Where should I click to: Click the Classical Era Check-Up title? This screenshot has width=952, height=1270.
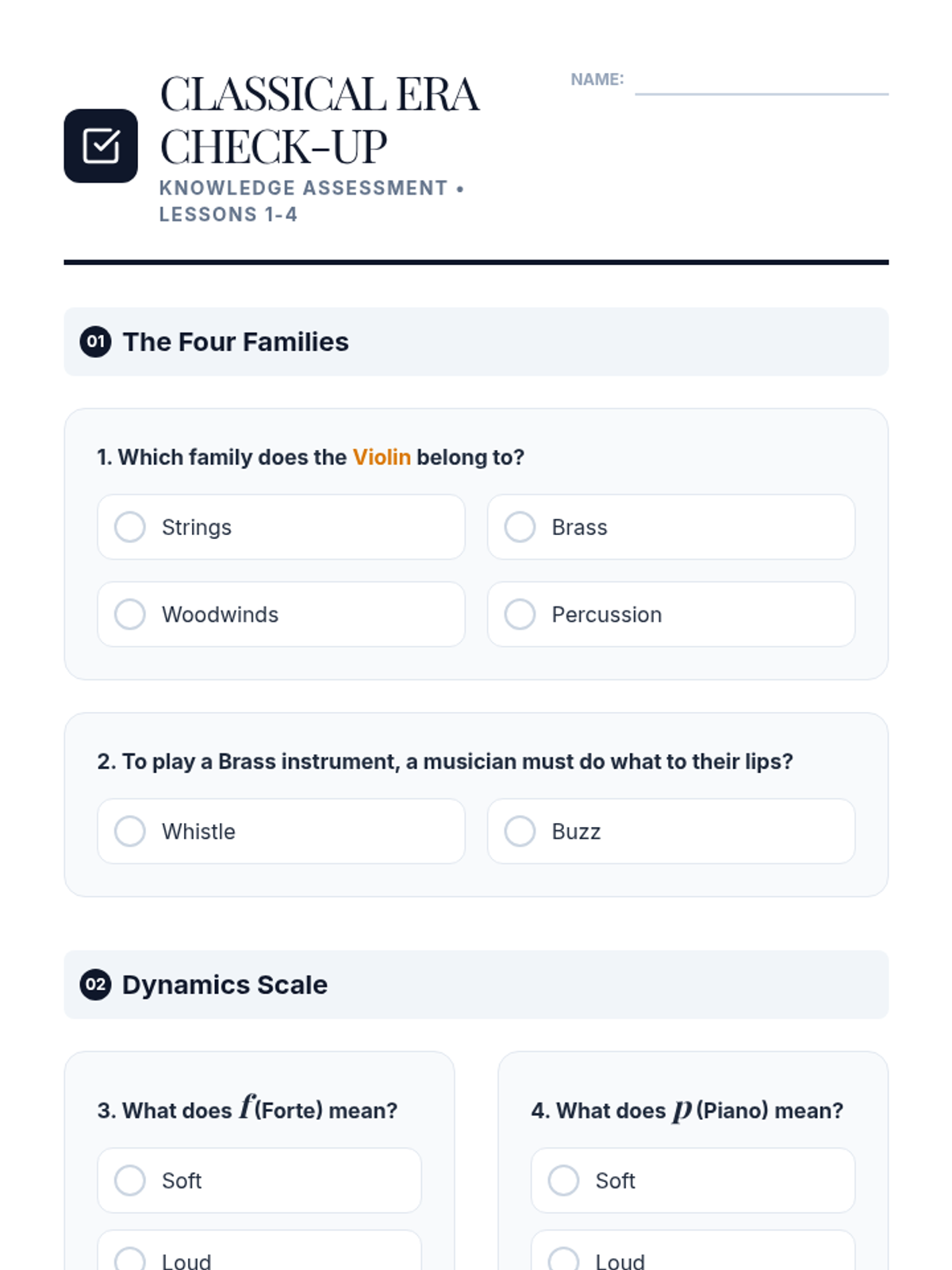tap(319, 120)
